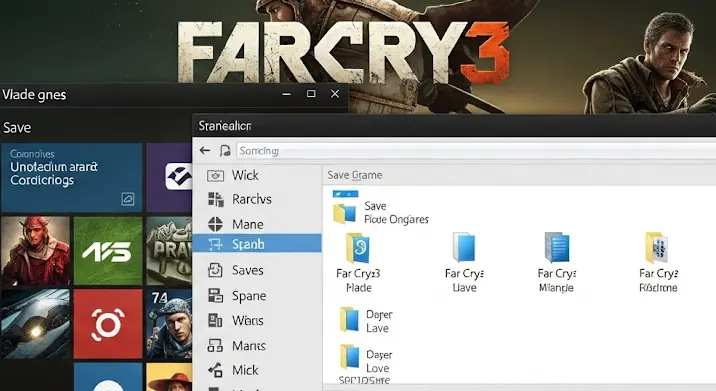Screen dimensions: 716x391
Task: Click the 'Sorncing' address field
Action: click(476, 151)
